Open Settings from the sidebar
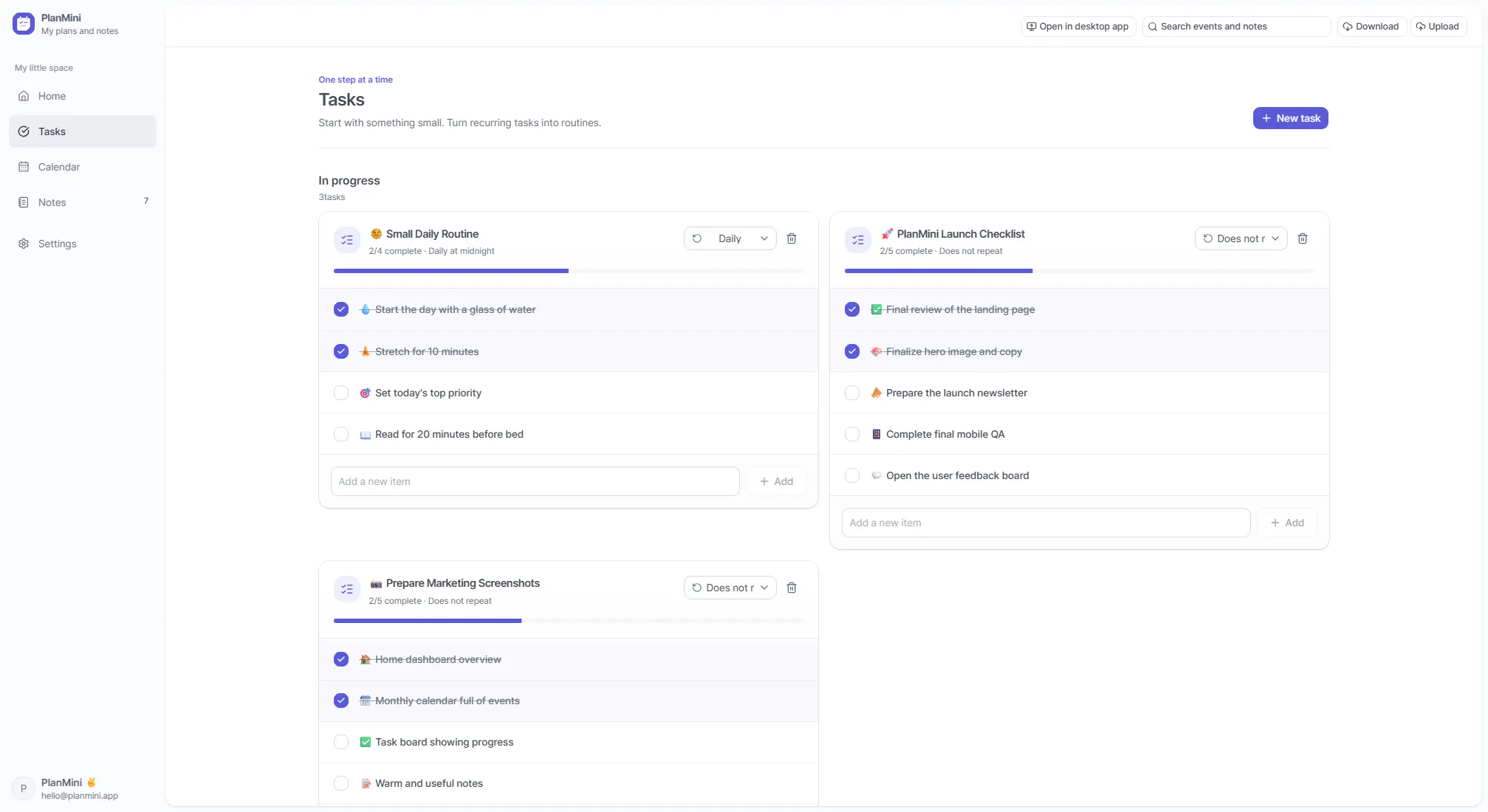Viewport: 1488px width, 812px height. 83,244
